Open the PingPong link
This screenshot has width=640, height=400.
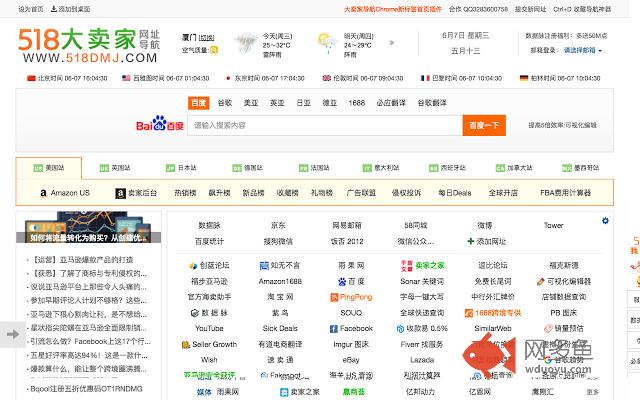pyautogui.click(x=351, y=297)
